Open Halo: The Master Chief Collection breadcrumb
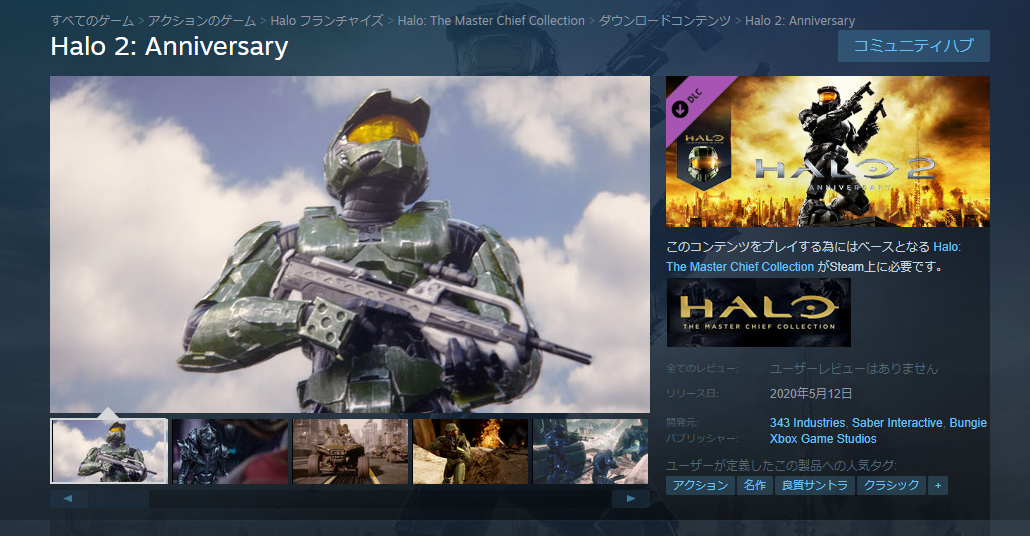Viewport: 1030px width, 536px height. click(491, 21)
